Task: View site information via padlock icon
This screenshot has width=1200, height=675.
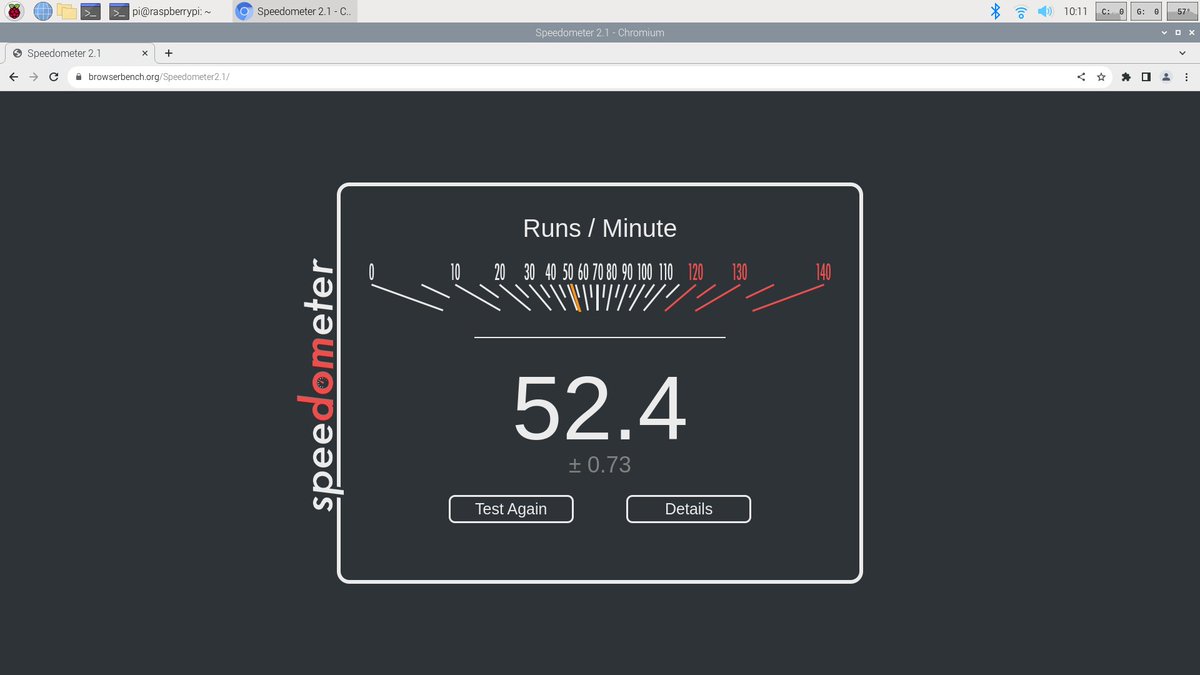Action: coord(78,76)
